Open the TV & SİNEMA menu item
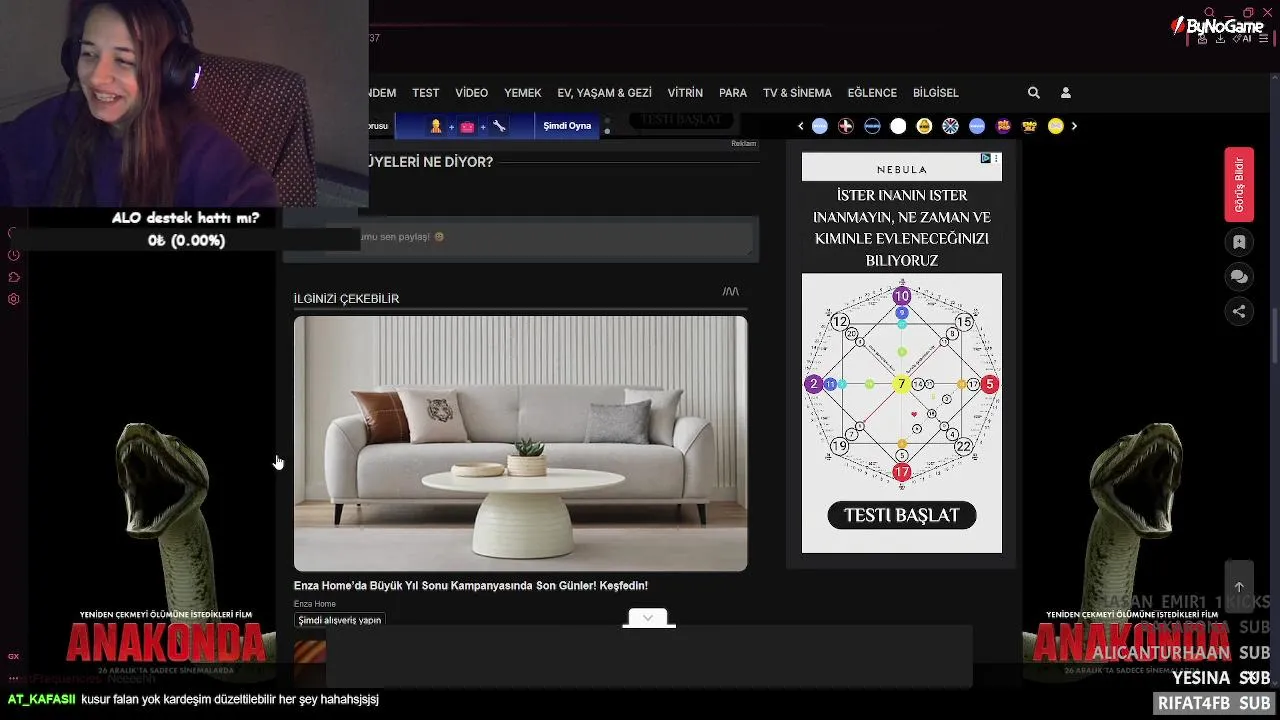This screenshot has height=720, width=1280. tap(797, 93)
